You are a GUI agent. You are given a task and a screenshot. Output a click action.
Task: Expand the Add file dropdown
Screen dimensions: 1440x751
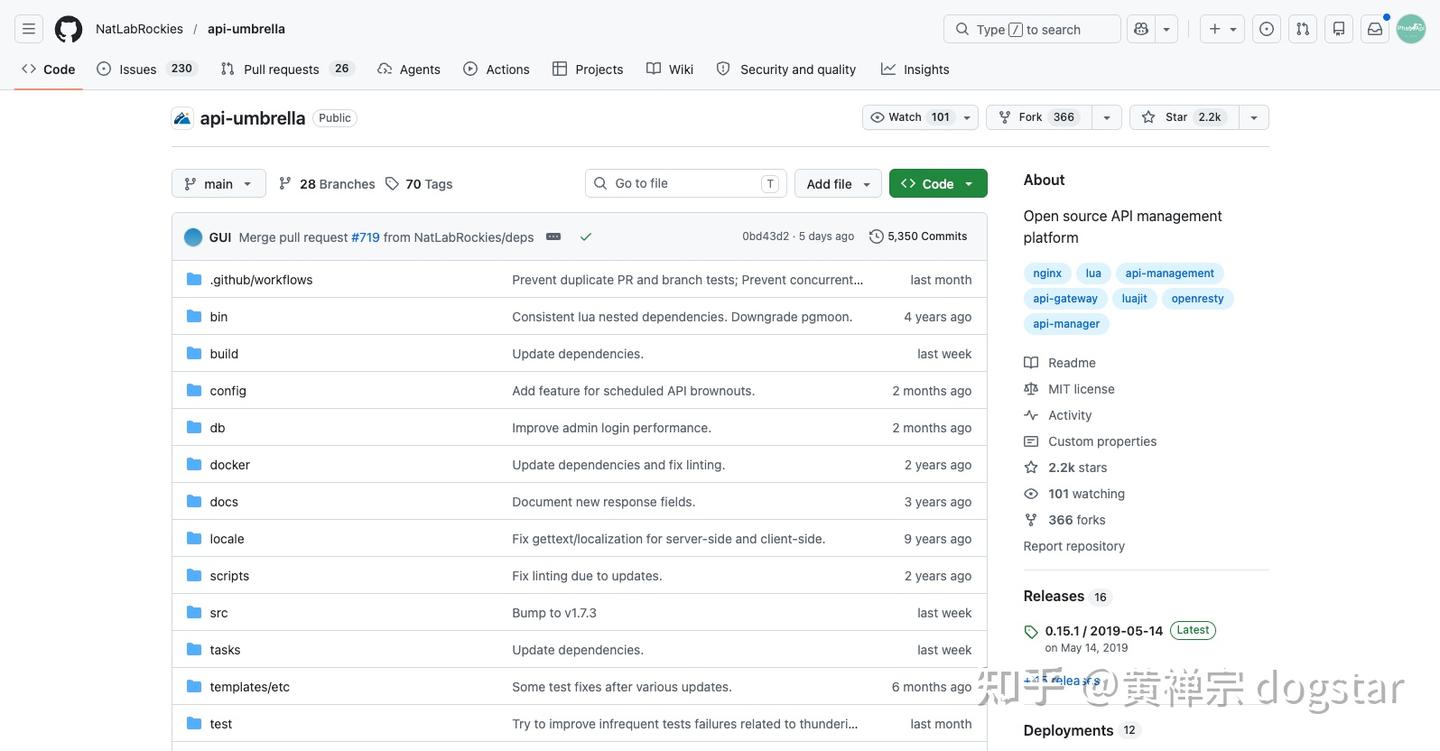[x=838, y=184]
